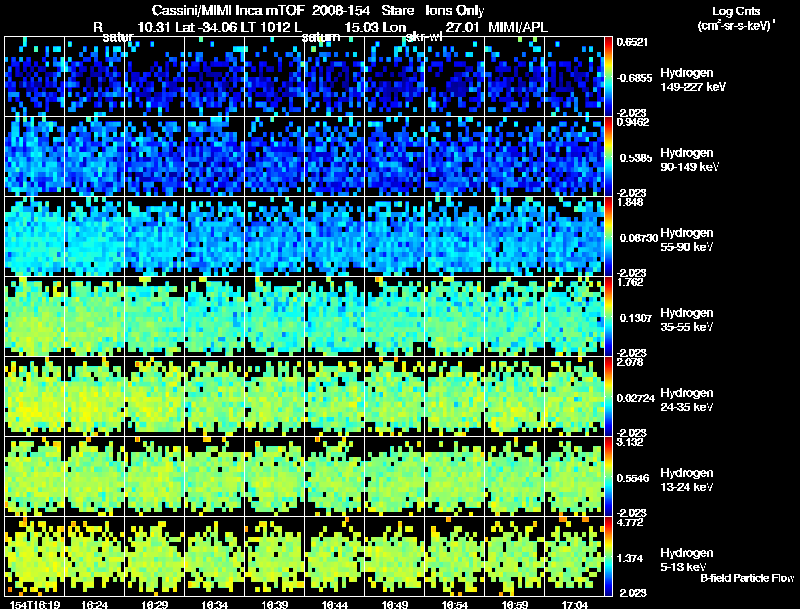Click the 0.08730 scale midpoint value
The height and width of the screenshot is (609, 800).
coord(638,238)
